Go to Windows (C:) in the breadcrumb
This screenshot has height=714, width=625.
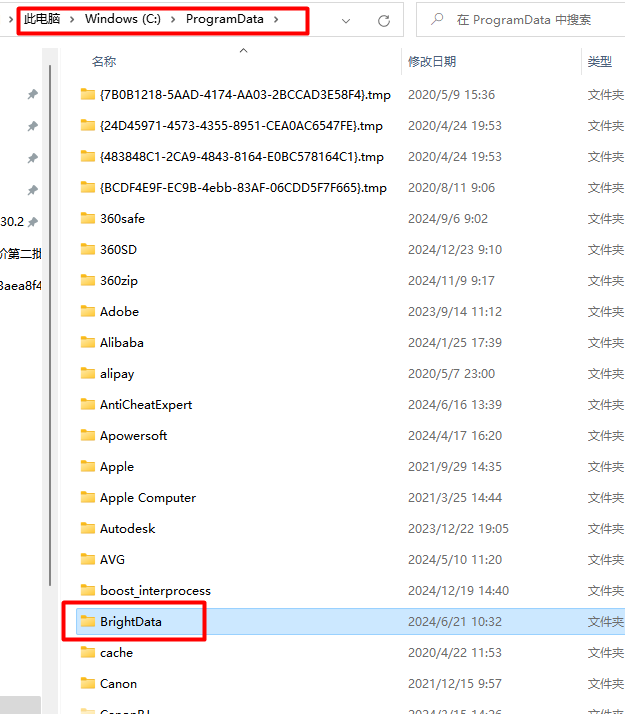click(123, 19)
